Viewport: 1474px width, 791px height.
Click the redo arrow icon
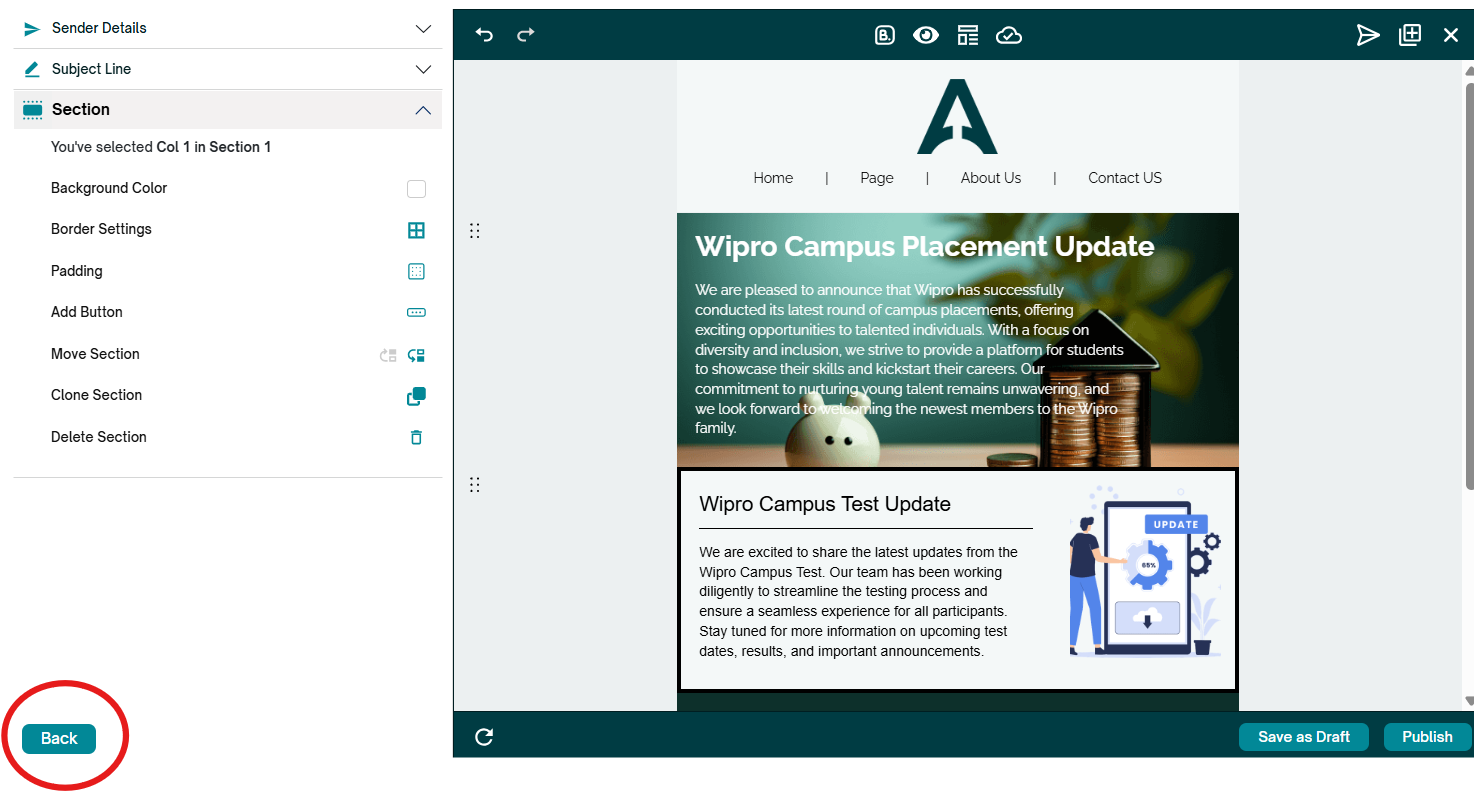[x=526, y=35]
